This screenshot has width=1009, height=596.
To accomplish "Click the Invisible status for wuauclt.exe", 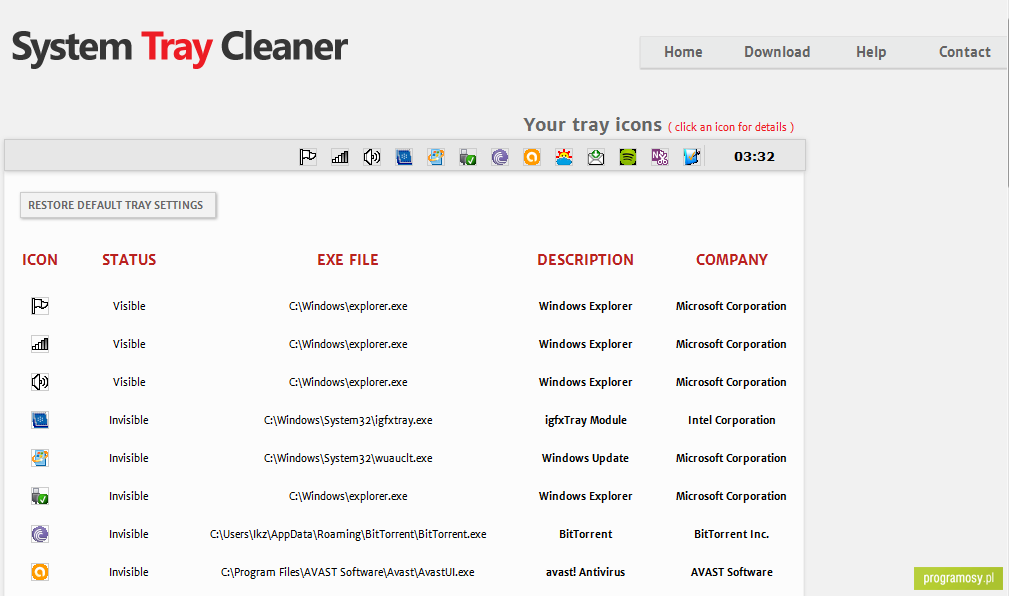I will pos(129,458).
